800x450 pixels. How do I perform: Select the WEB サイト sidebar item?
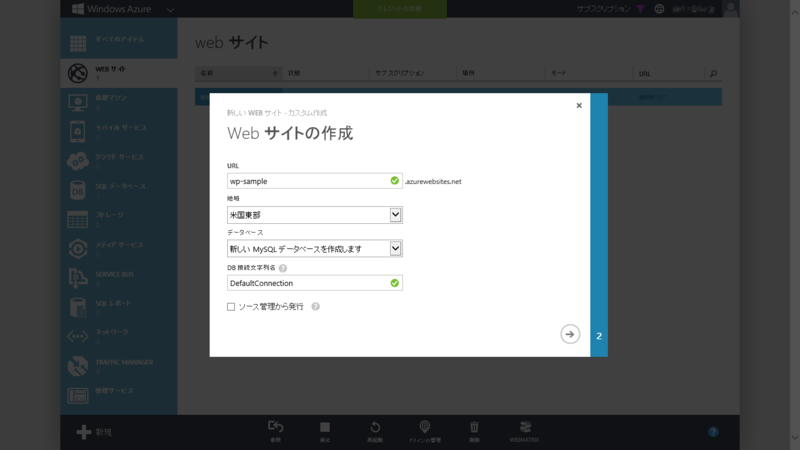pos(119,73)
